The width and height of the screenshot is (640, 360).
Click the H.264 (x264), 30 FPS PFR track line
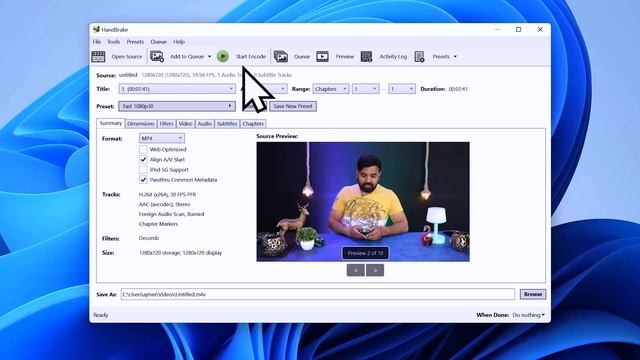click(x=167, y=195)
